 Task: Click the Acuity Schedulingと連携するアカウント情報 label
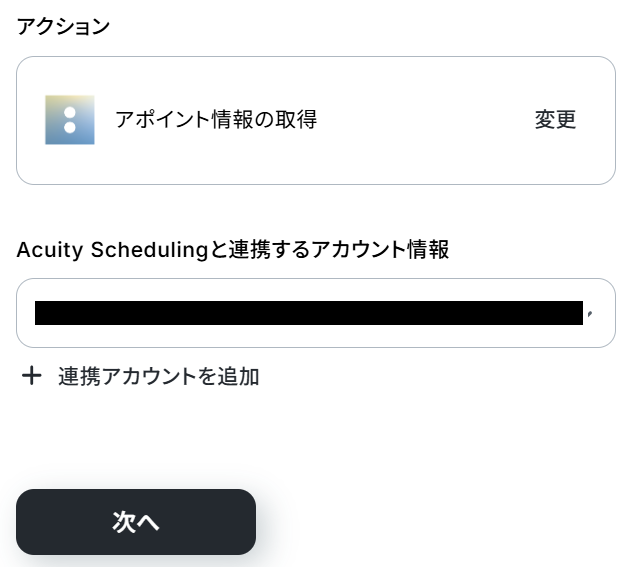tap(232, 250)
